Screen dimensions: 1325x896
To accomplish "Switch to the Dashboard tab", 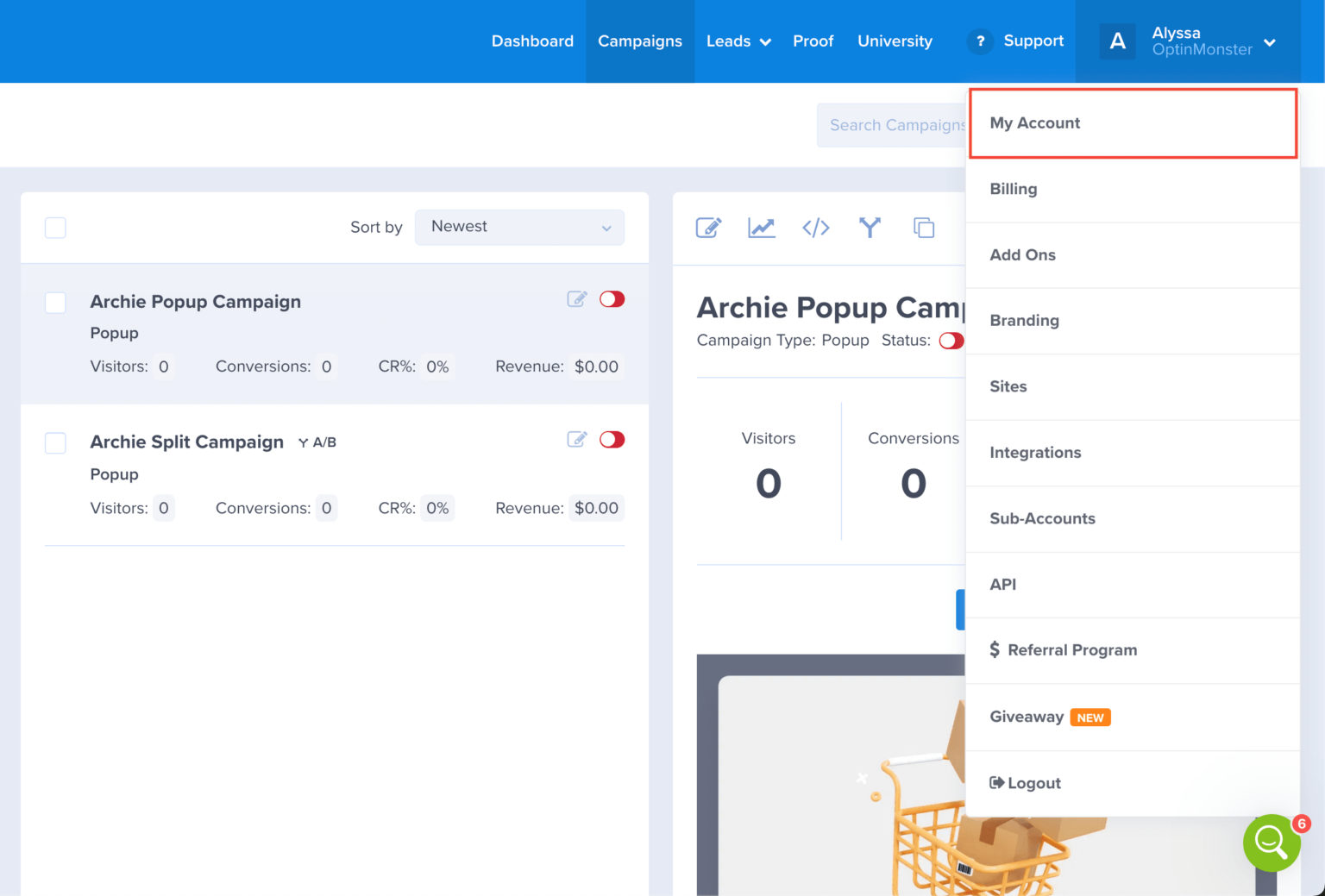I will point(532,41).
